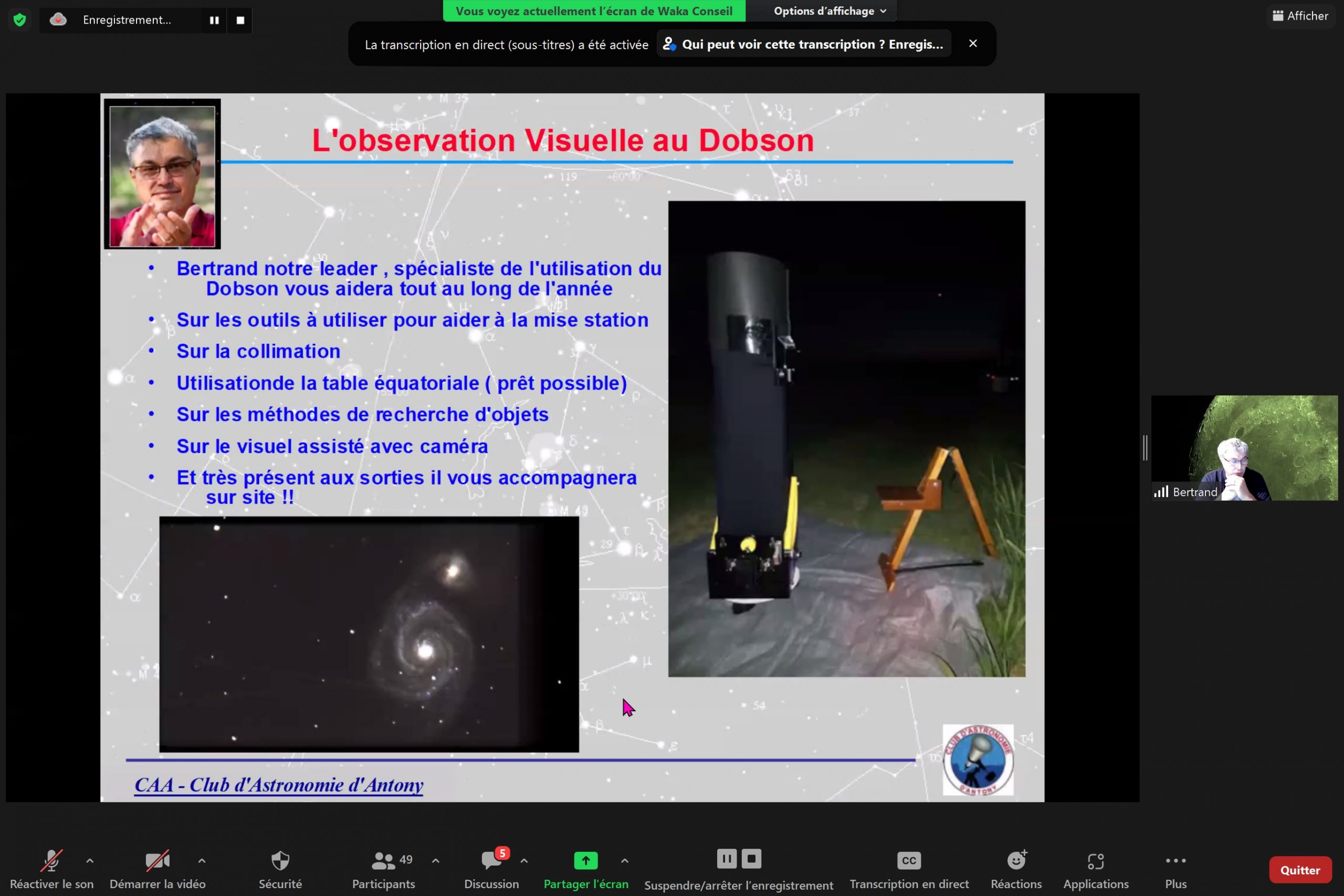Click the Discussion unread badge 5

[x=502, y=853]
